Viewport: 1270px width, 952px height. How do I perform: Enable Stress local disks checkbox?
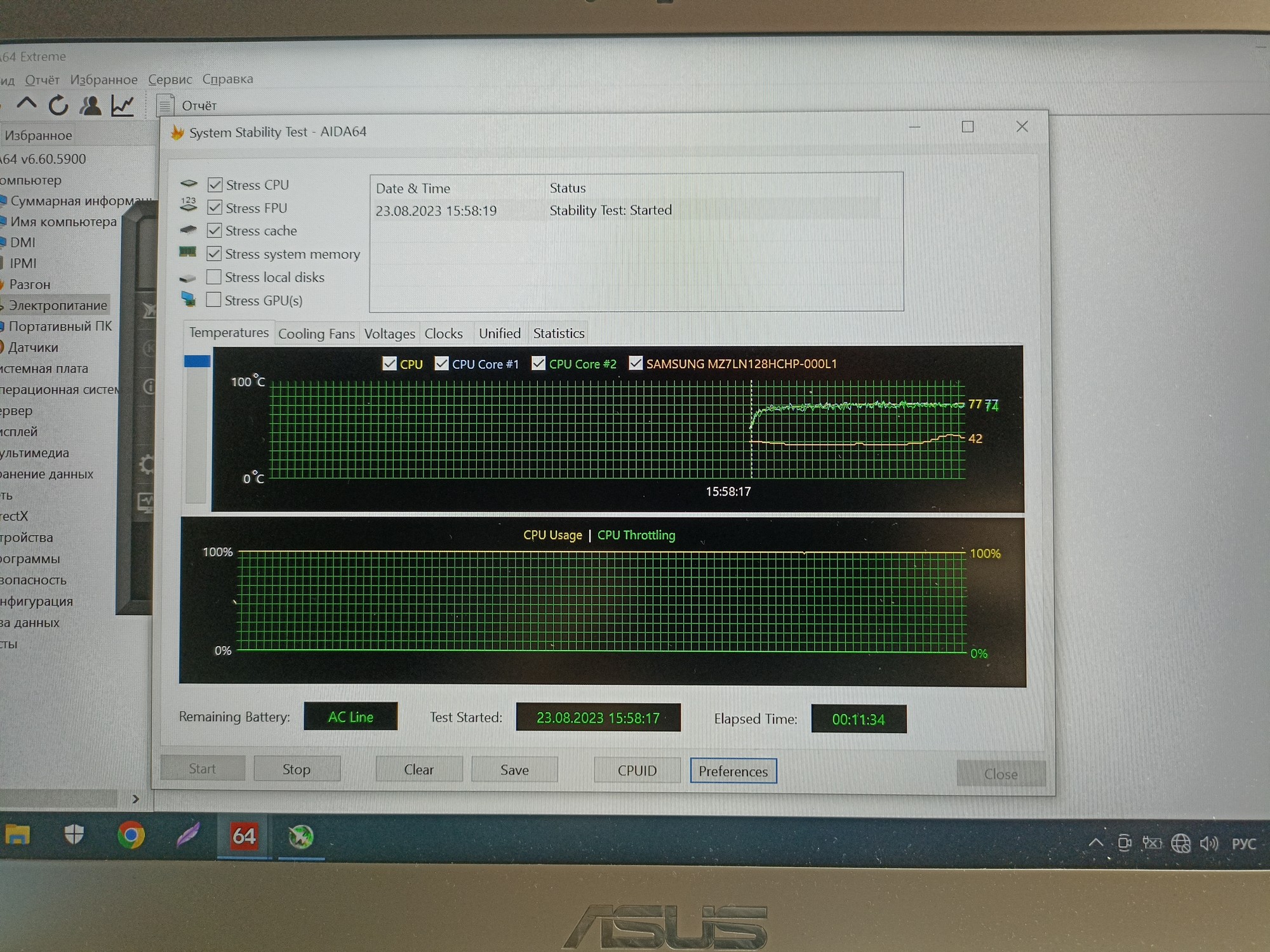click(x=214, y=277)
